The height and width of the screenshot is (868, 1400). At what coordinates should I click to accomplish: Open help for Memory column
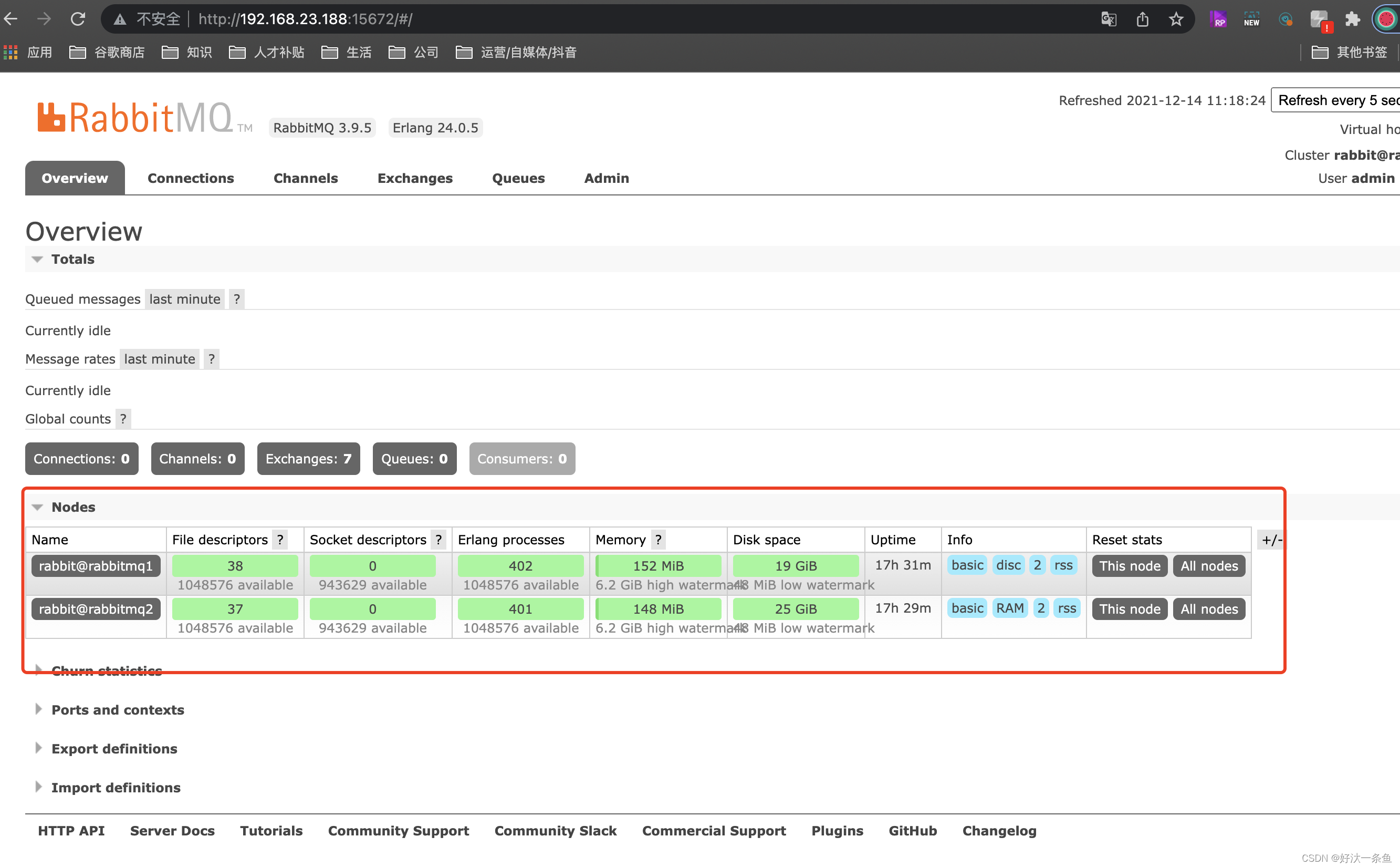658,540
